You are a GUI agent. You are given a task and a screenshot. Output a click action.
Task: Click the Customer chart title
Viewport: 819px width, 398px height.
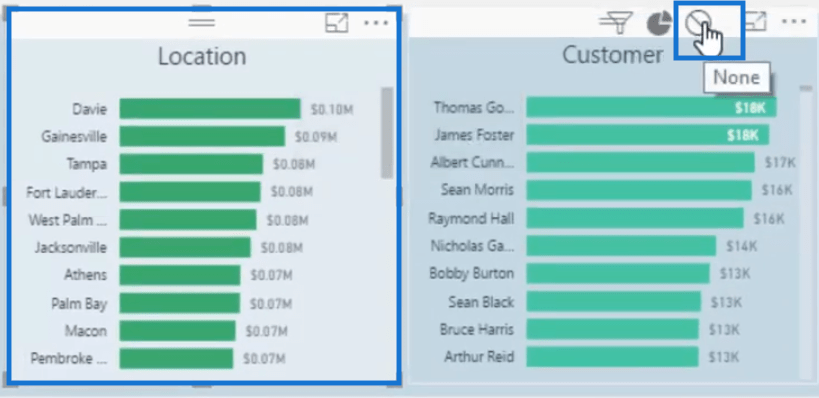pyautogui.click(x=613, y=54)
